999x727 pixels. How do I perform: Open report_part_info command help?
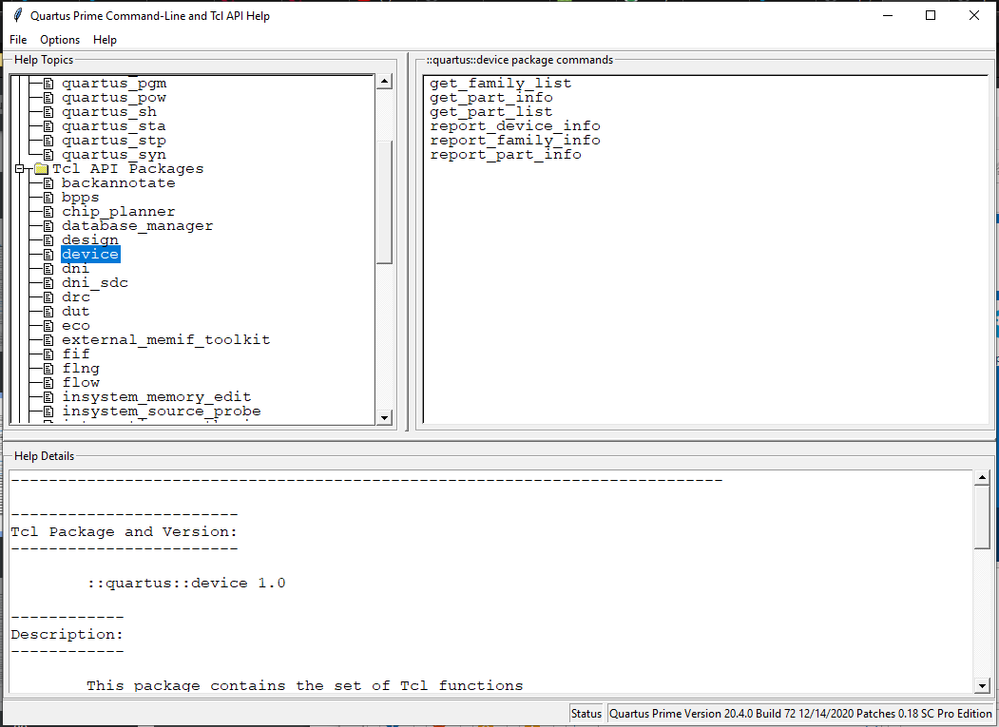506,155
